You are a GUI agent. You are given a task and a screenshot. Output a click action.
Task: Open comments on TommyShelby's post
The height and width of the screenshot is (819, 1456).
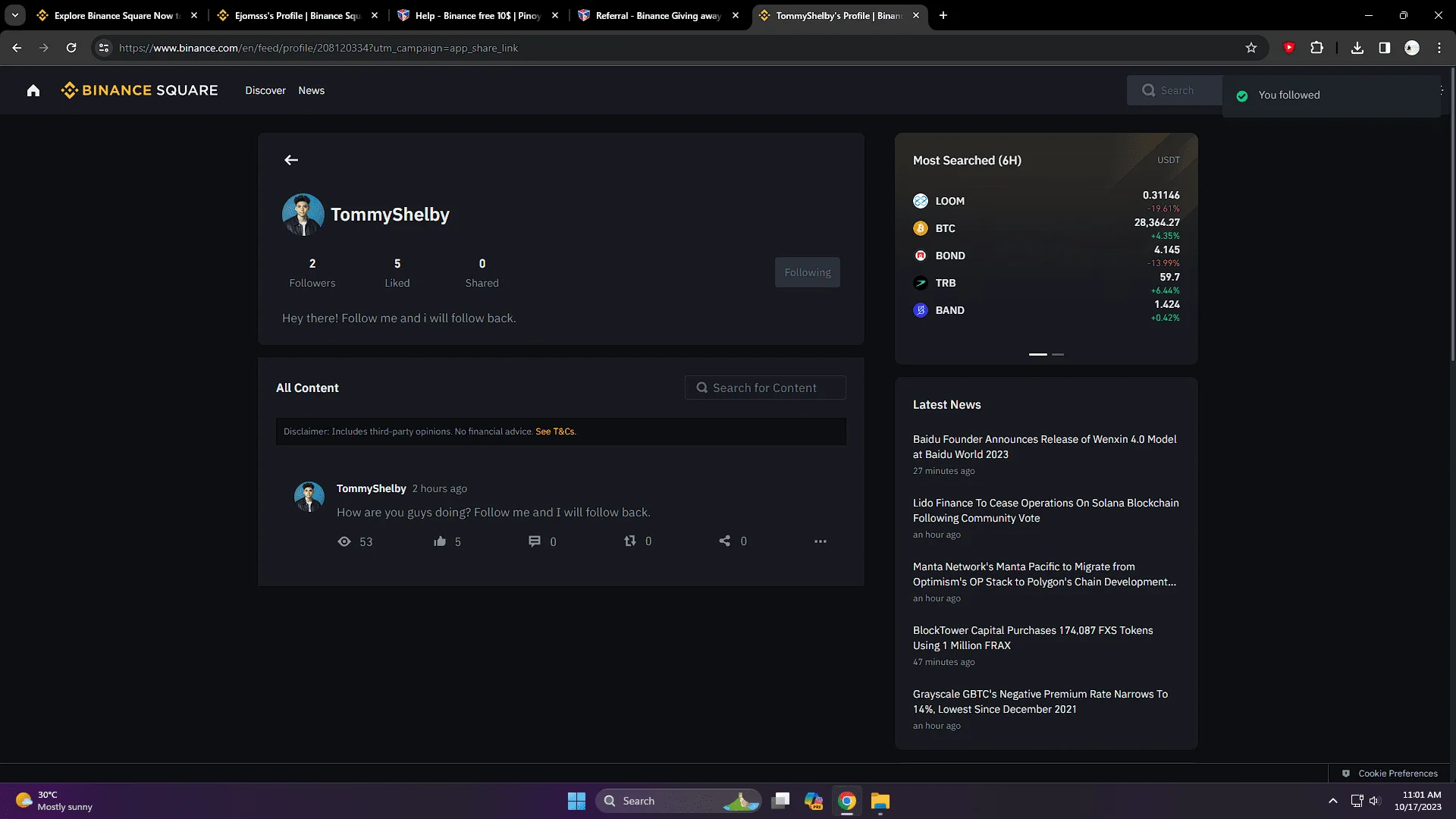point(535,541)
